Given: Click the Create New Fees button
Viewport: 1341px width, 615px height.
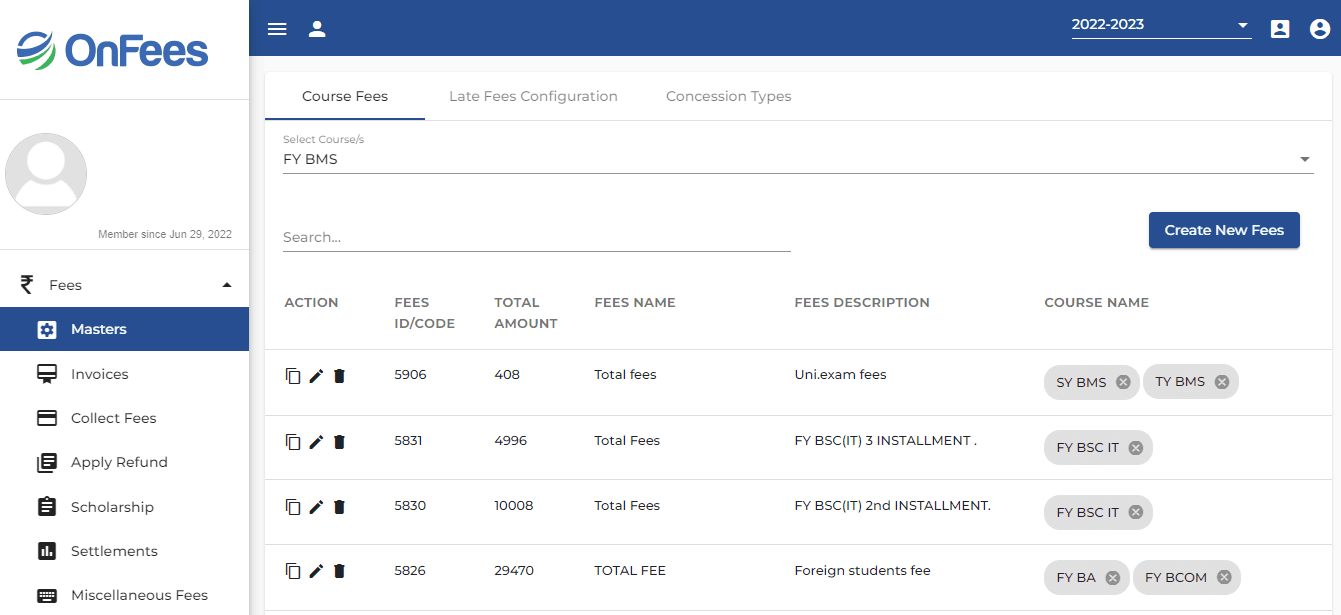Looking at the screenshot, I should (x=1224, y=230).
